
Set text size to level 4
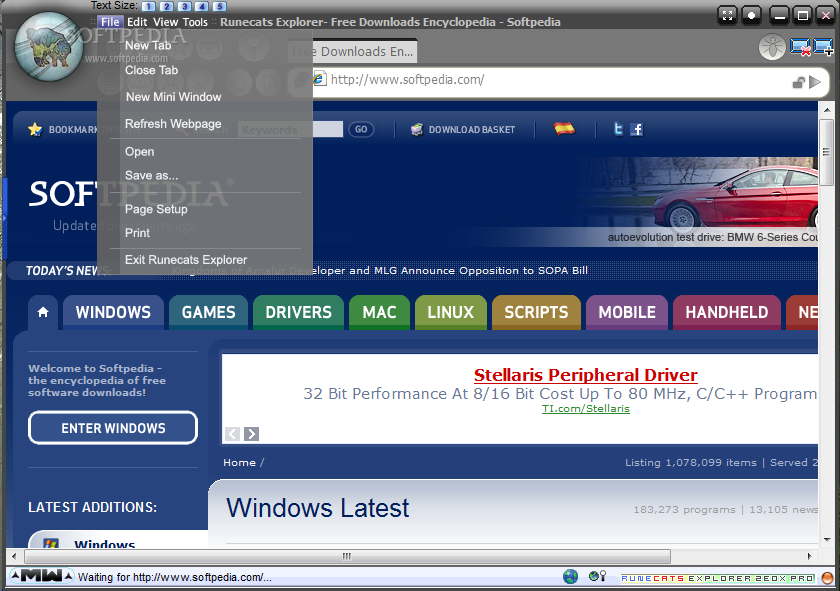coord(202,6)
